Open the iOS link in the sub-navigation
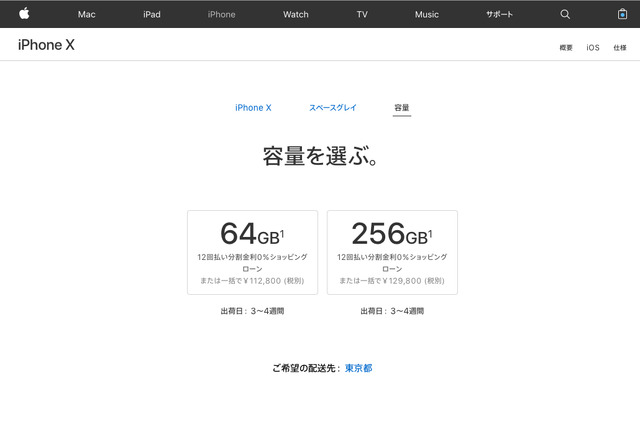 pyautogui.click(x=593, y=48)
